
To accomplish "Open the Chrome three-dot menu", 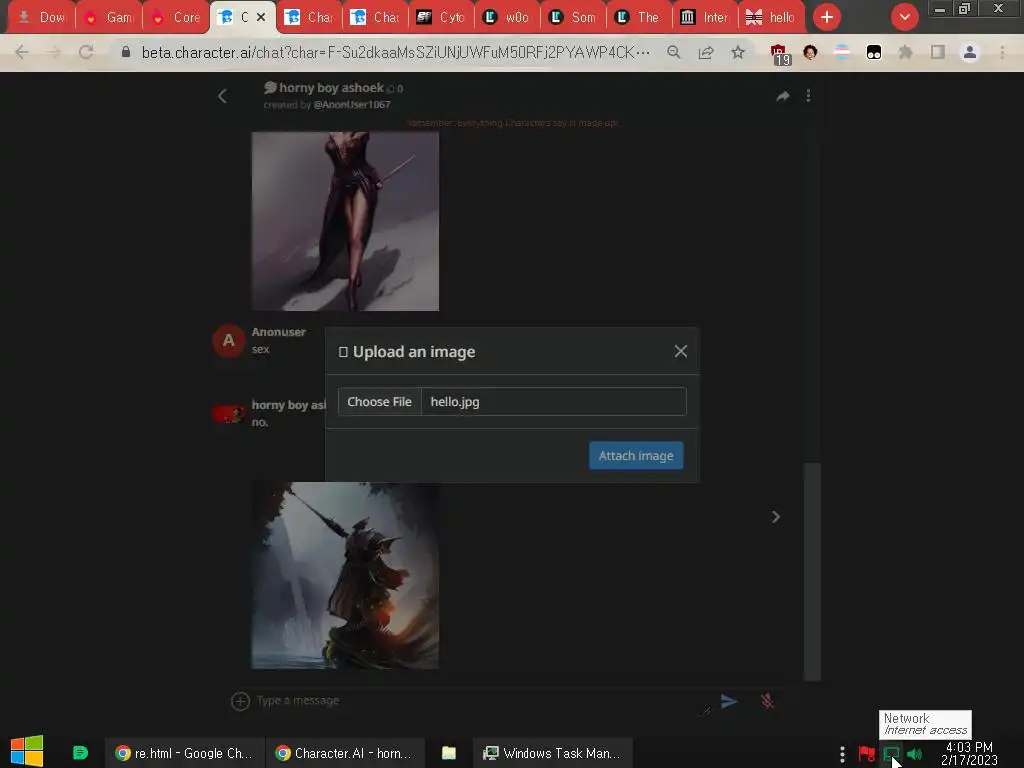I will (x=1002, y=52).
